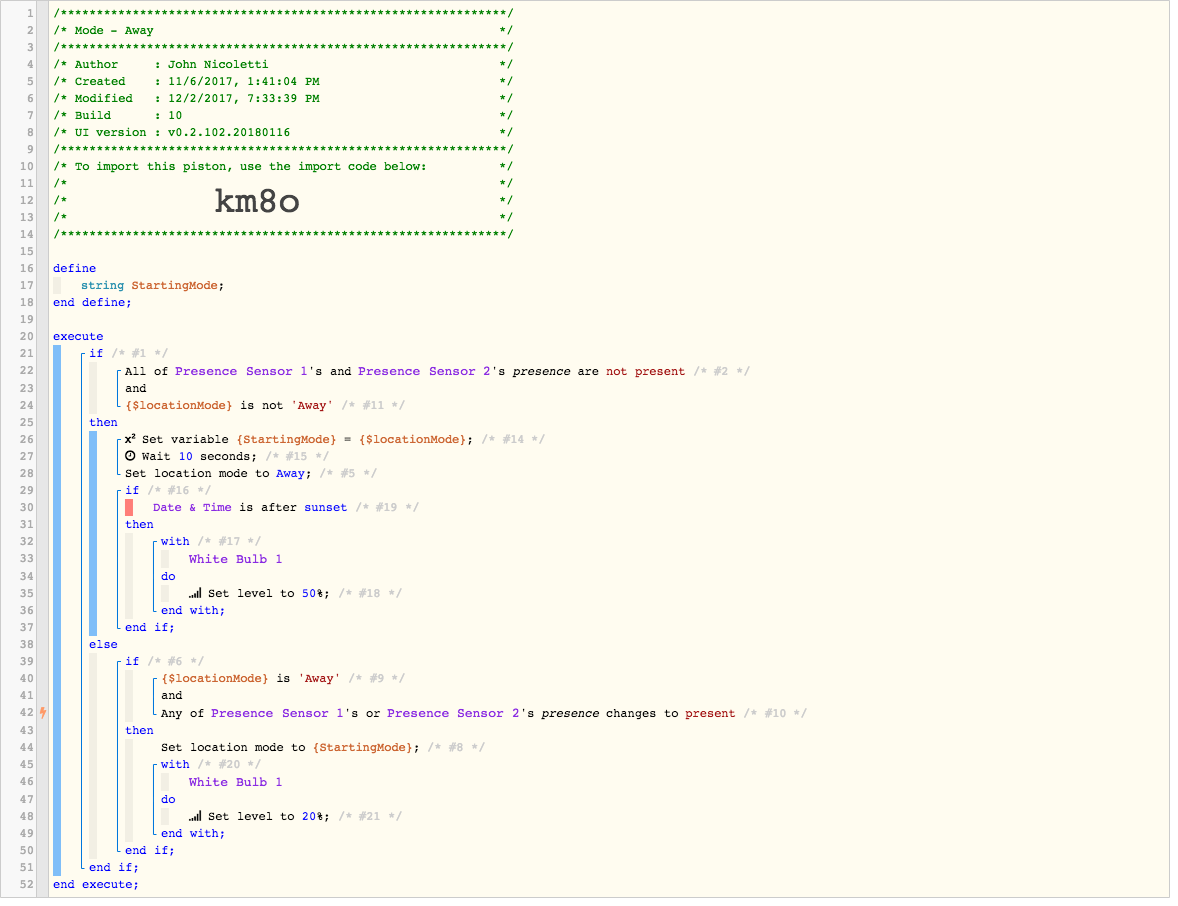Click 'present' in condition #10

pos(710,713)
